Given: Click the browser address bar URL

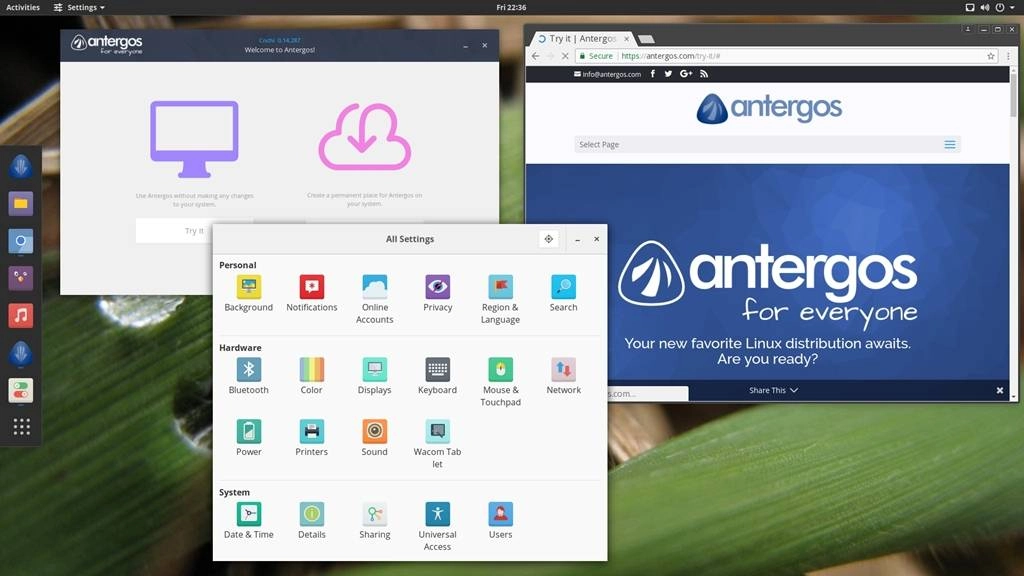Looking at the screenshot, I should [671, 56].
